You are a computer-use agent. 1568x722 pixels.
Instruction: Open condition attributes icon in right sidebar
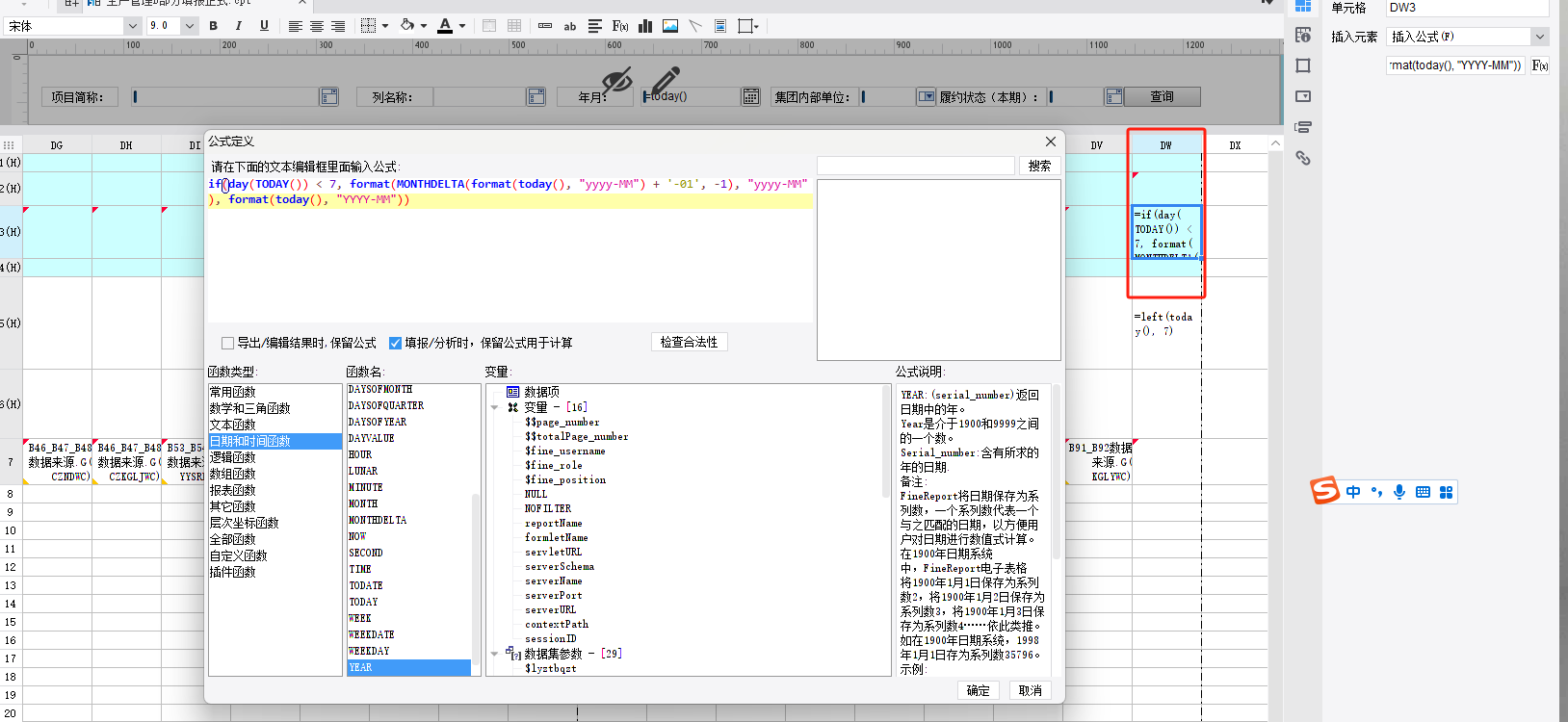point(1303,127)
